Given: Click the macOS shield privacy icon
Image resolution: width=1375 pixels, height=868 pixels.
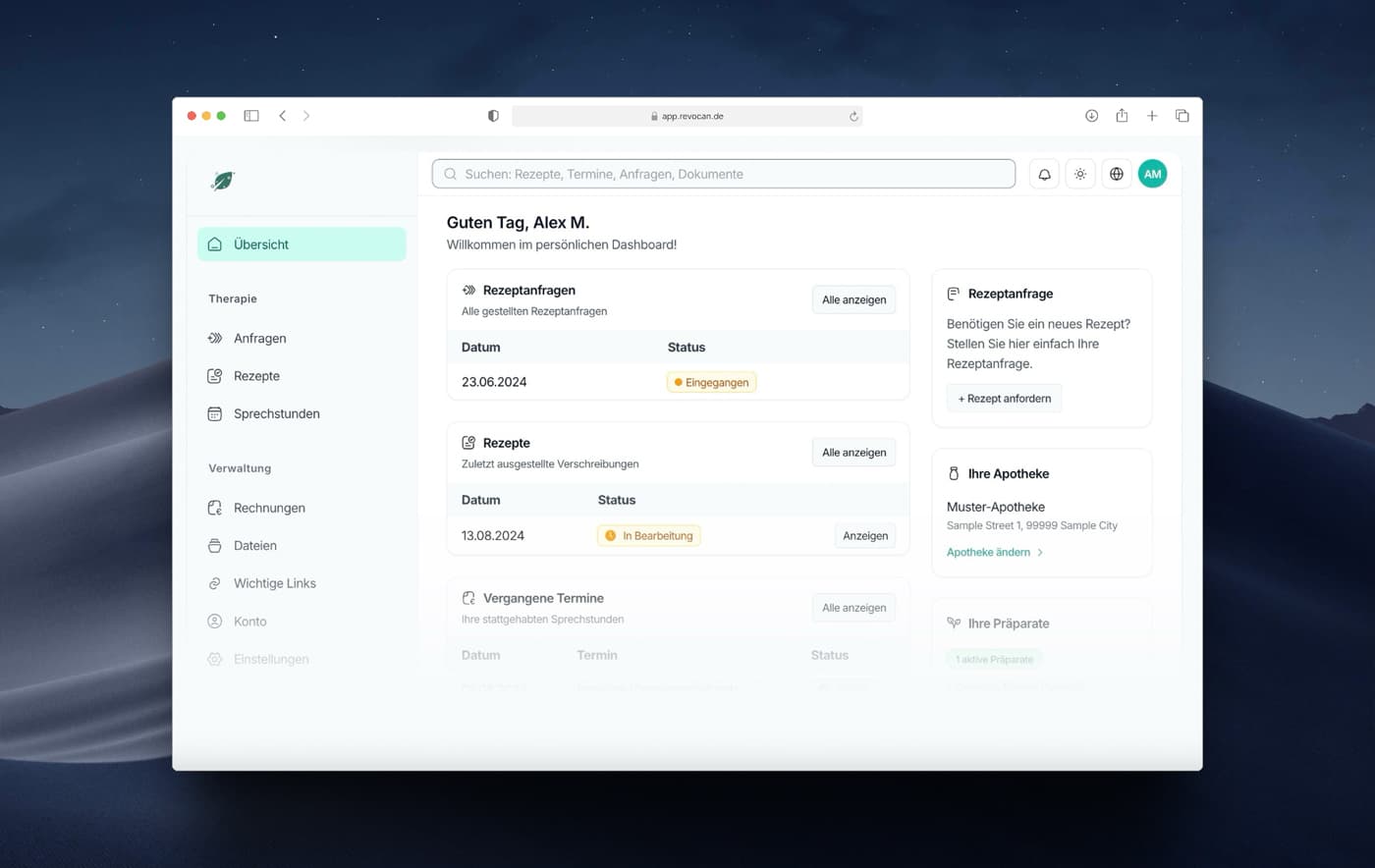Looking at the screenshot, I should tap(492, 115).
